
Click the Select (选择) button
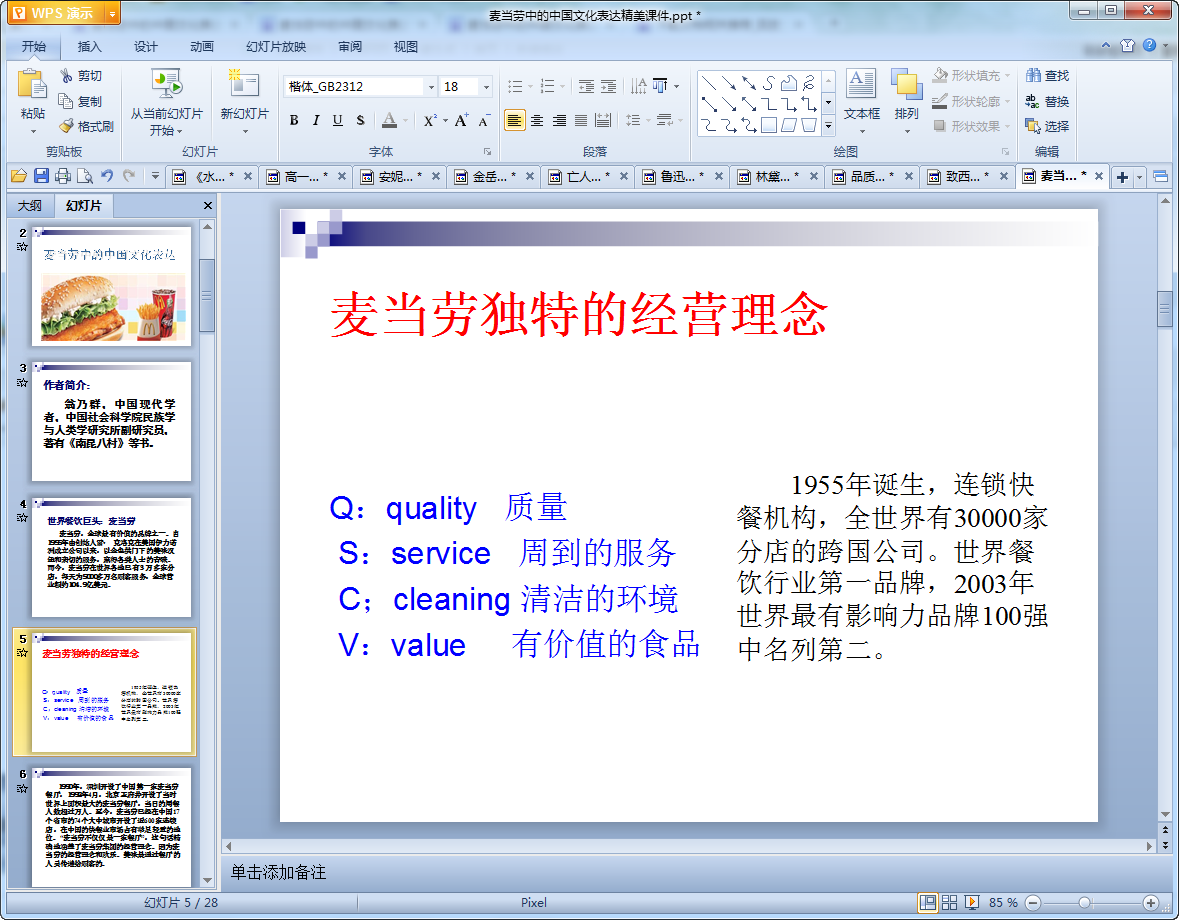(x=1047, y=126)
